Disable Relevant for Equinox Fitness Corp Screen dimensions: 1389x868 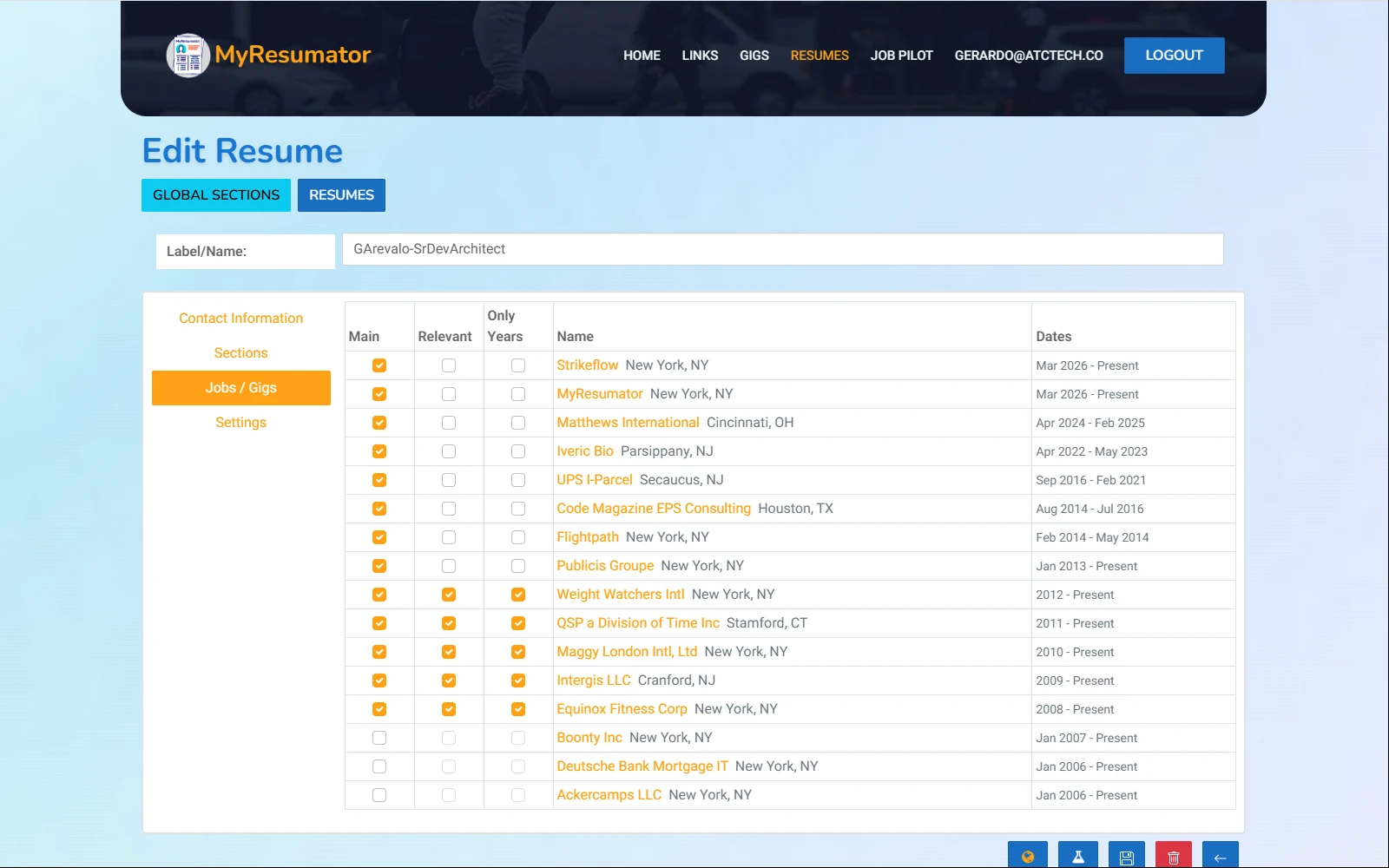point(449,709)
